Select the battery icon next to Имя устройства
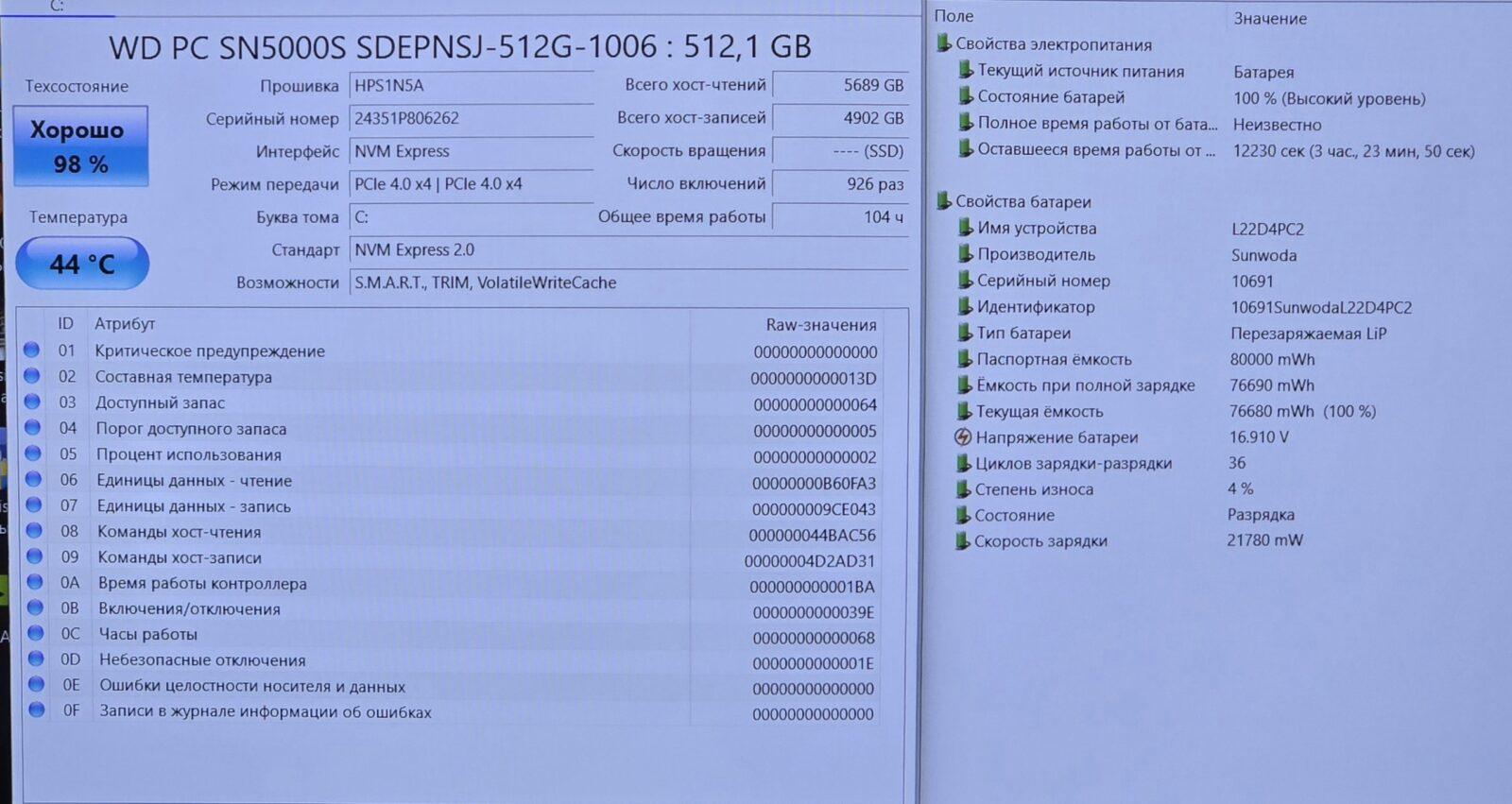The width and height of the screenshot is (1512, 804). [965, 228]
